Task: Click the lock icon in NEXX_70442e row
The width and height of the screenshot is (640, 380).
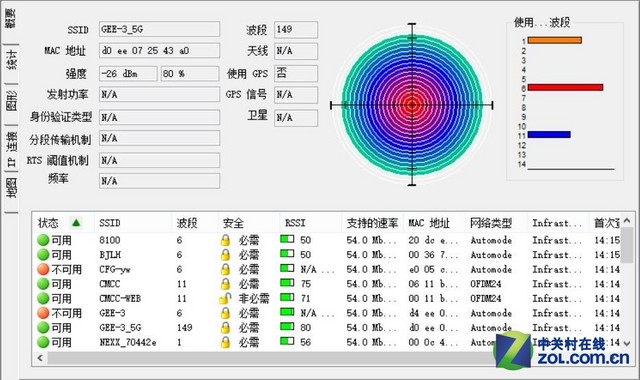Action: (x=225, y=342)
